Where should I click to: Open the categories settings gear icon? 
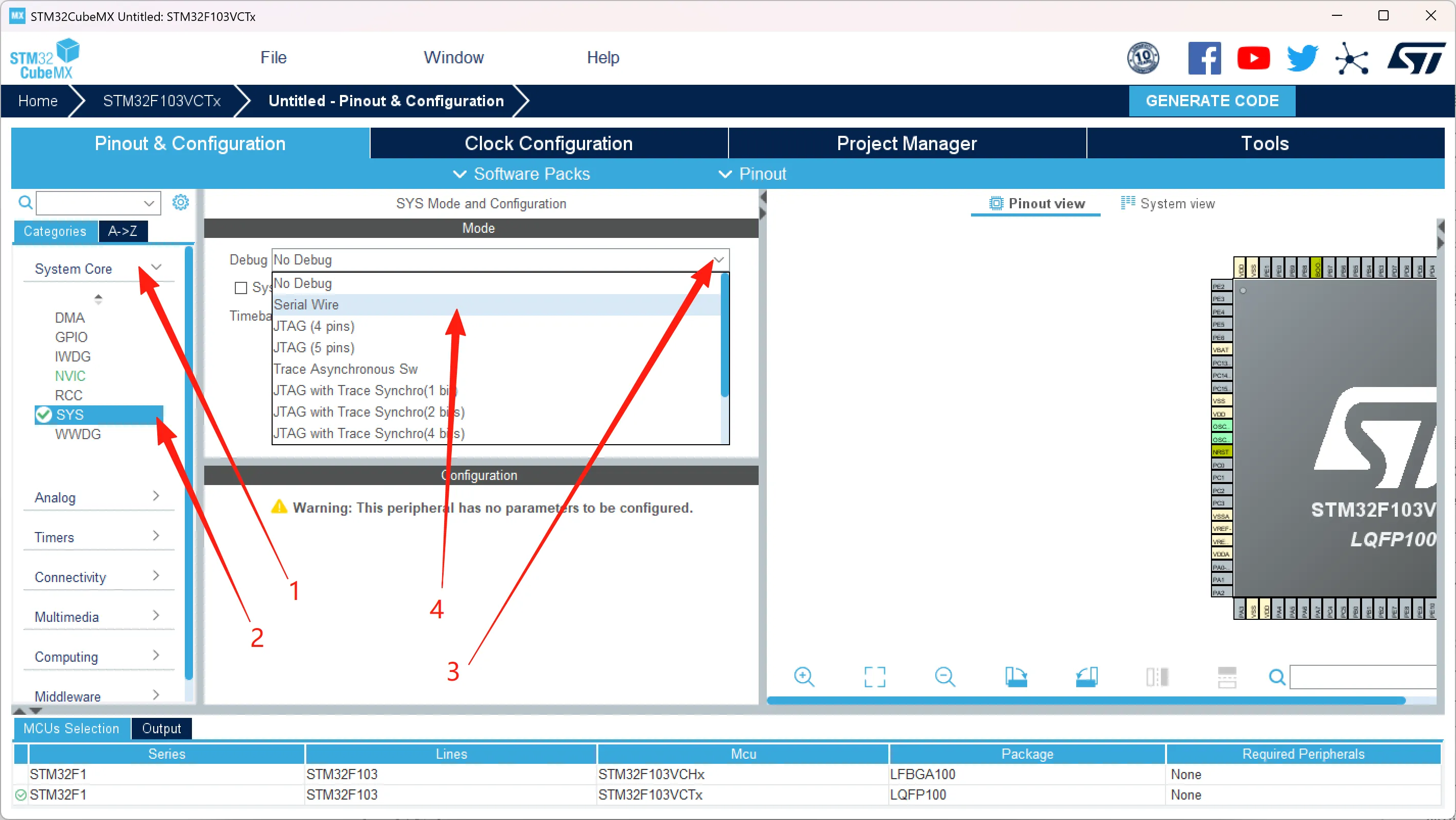pos(180,202)
